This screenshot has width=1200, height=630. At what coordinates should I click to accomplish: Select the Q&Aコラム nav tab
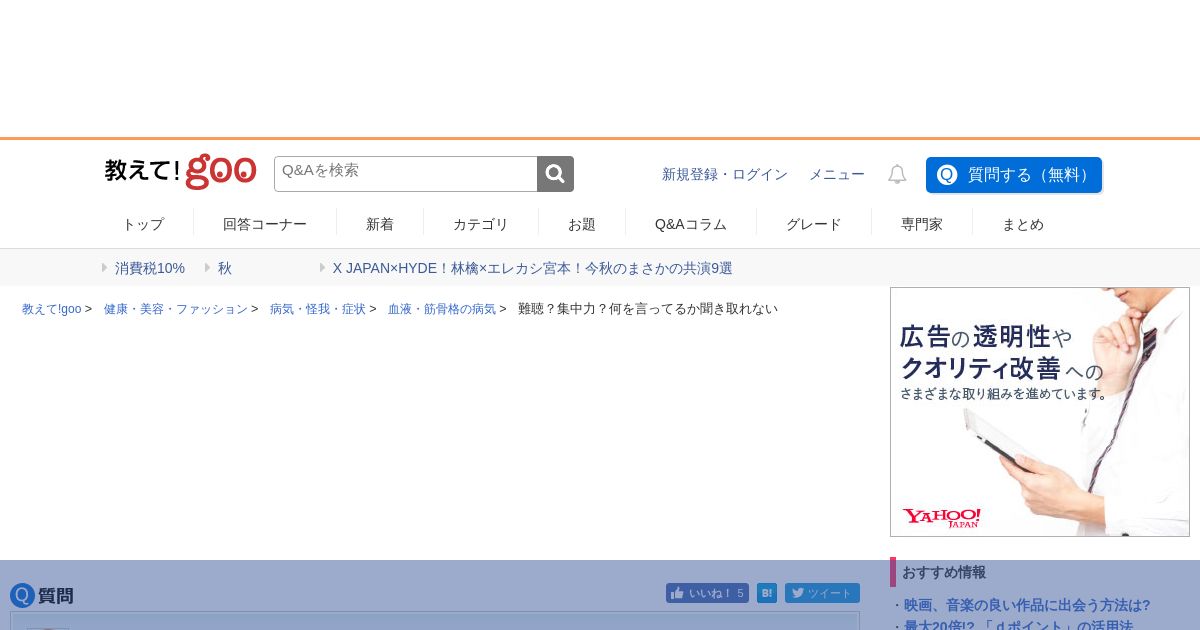(x=691, y=224)
